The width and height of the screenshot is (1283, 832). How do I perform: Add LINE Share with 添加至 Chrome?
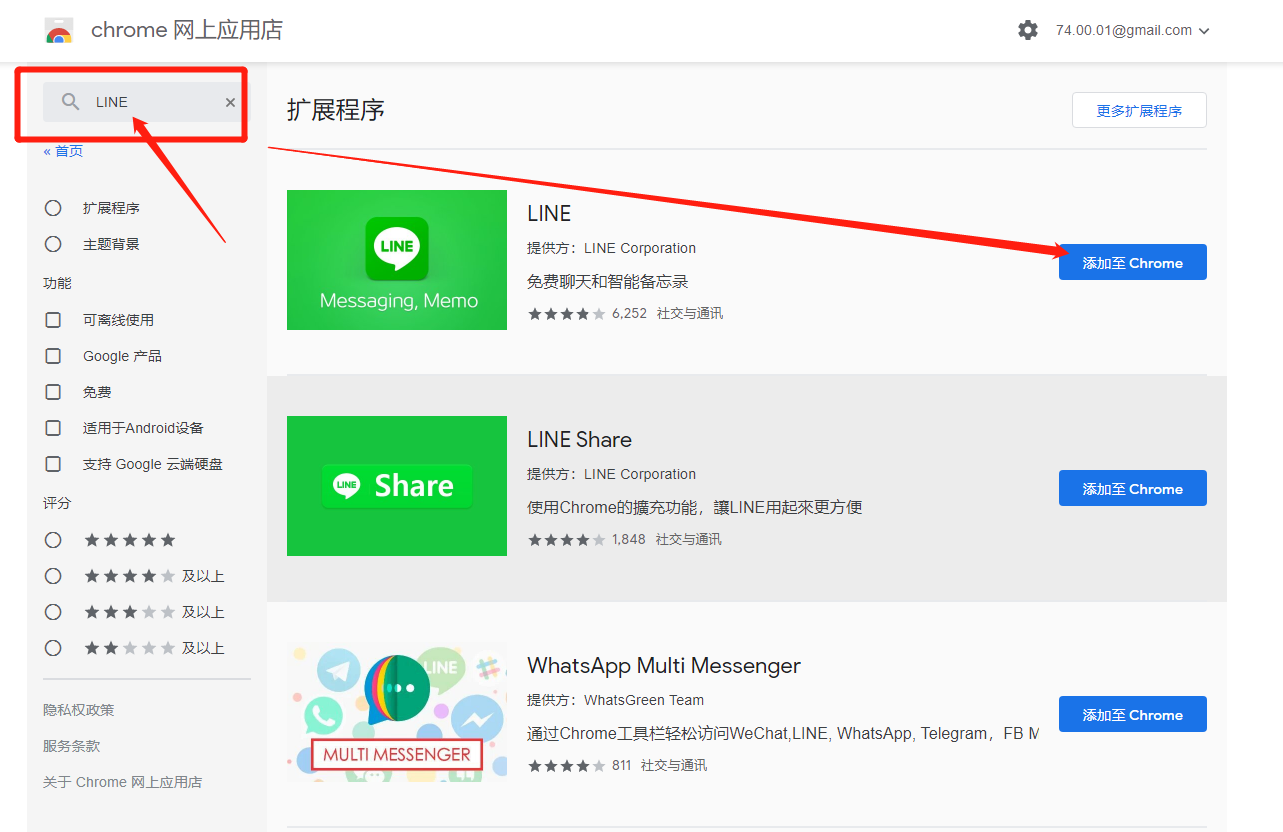[1133, 488]
